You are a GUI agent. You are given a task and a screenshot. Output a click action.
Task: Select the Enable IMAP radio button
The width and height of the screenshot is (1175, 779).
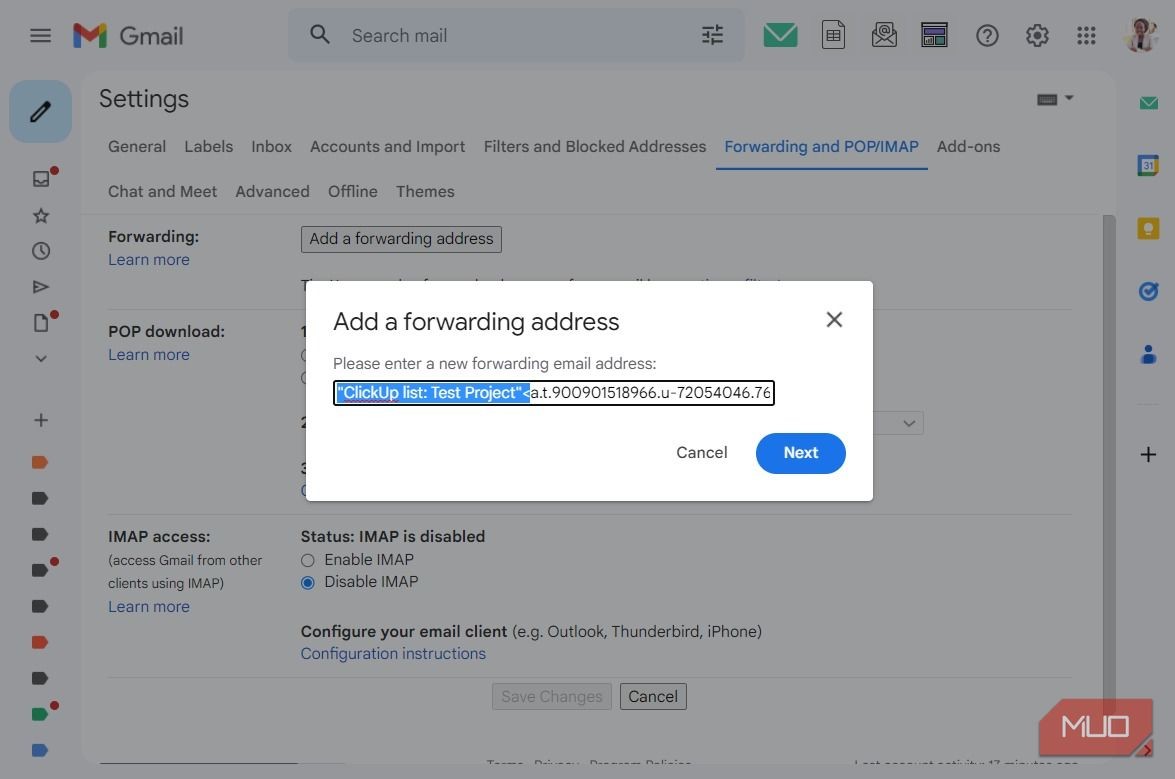click(x=307, y=560)
